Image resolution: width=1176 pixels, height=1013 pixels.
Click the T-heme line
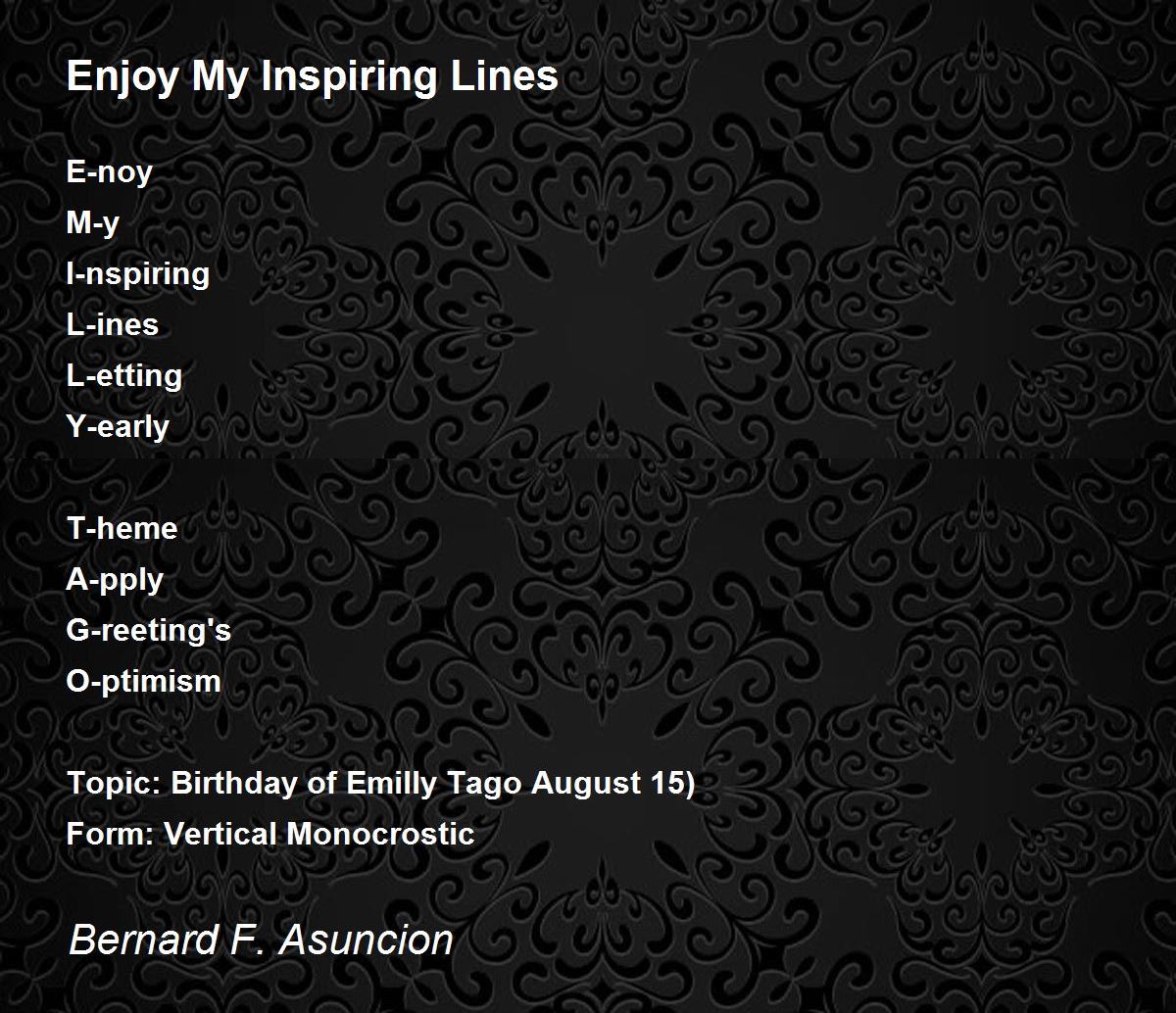coord(122,528)
